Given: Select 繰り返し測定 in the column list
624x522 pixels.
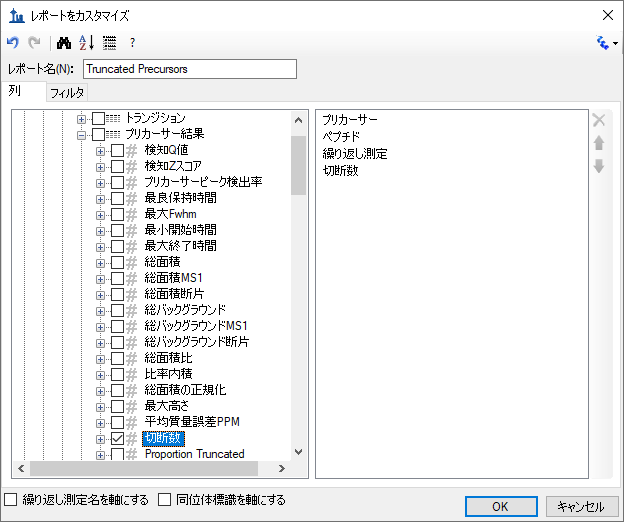Looking at the screenshot, I should 355,154.
